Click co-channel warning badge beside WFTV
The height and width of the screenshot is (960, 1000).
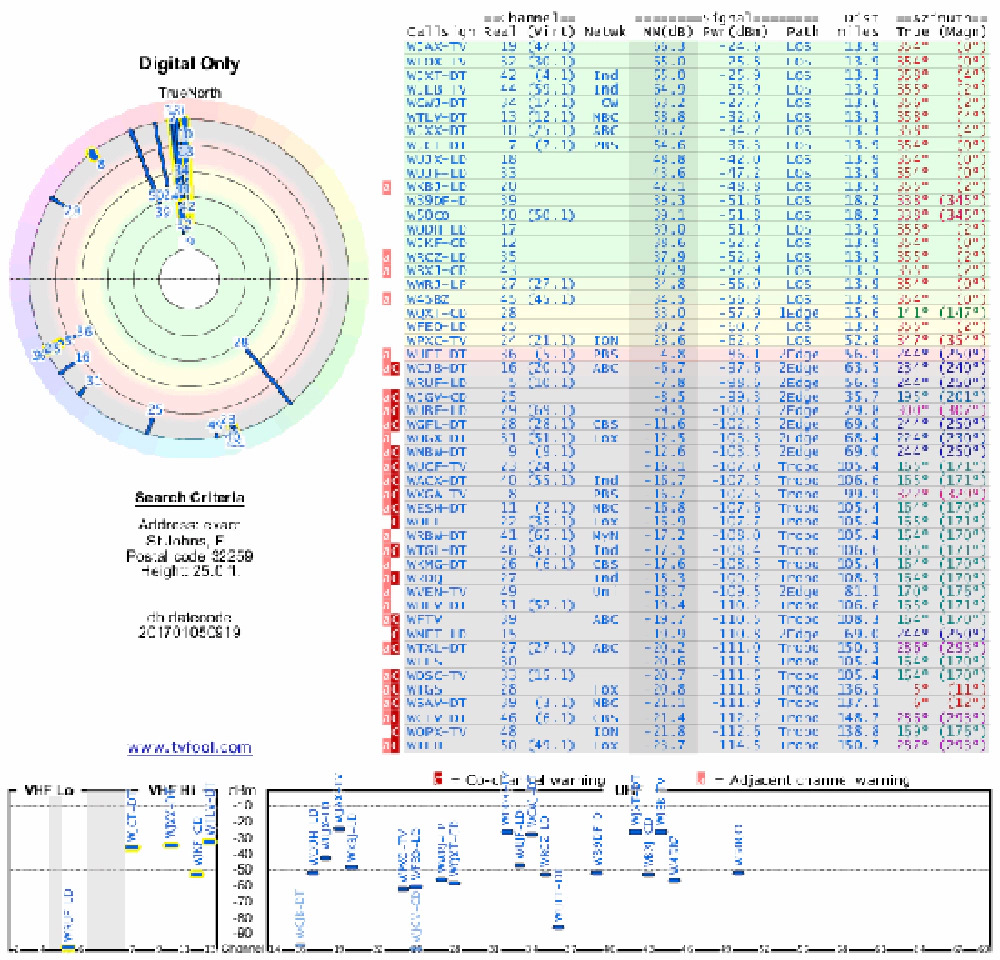pos(395,620)
